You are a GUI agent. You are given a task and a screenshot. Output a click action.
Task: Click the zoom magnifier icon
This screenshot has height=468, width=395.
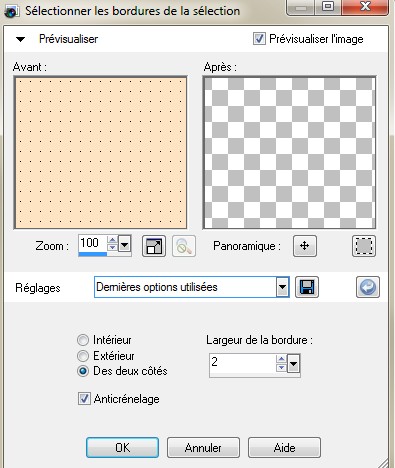coord(184,246)
